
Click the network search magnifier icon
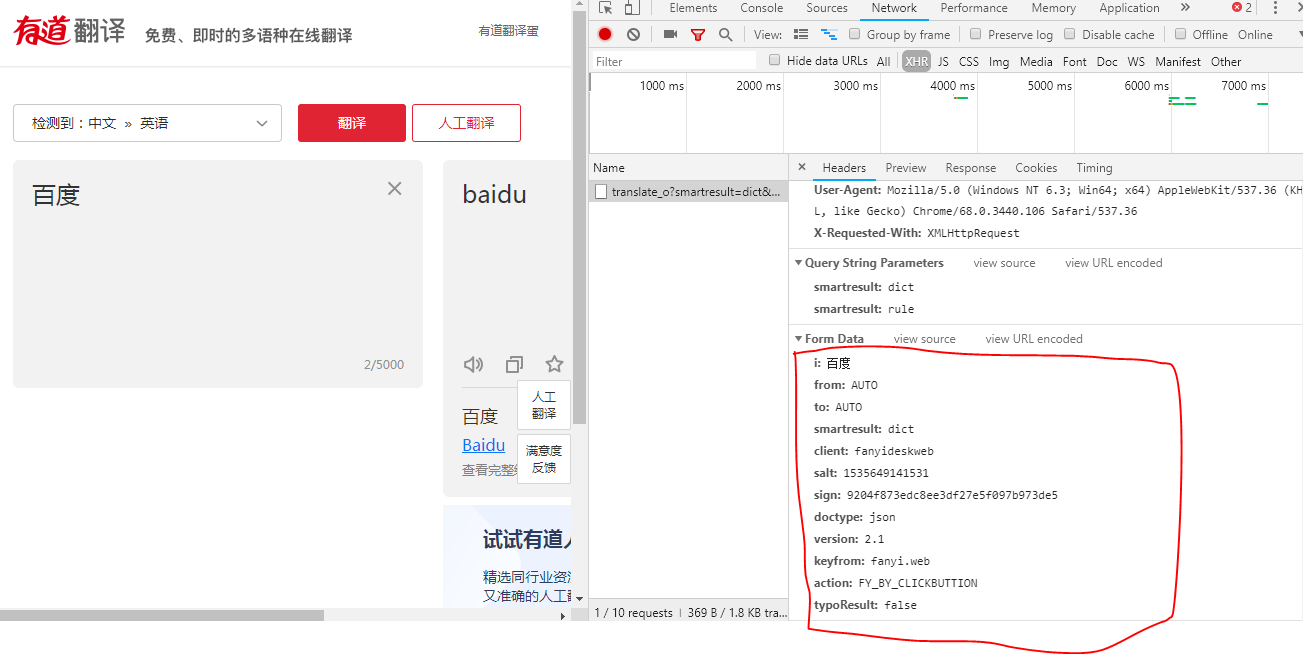tap(726, 34)
